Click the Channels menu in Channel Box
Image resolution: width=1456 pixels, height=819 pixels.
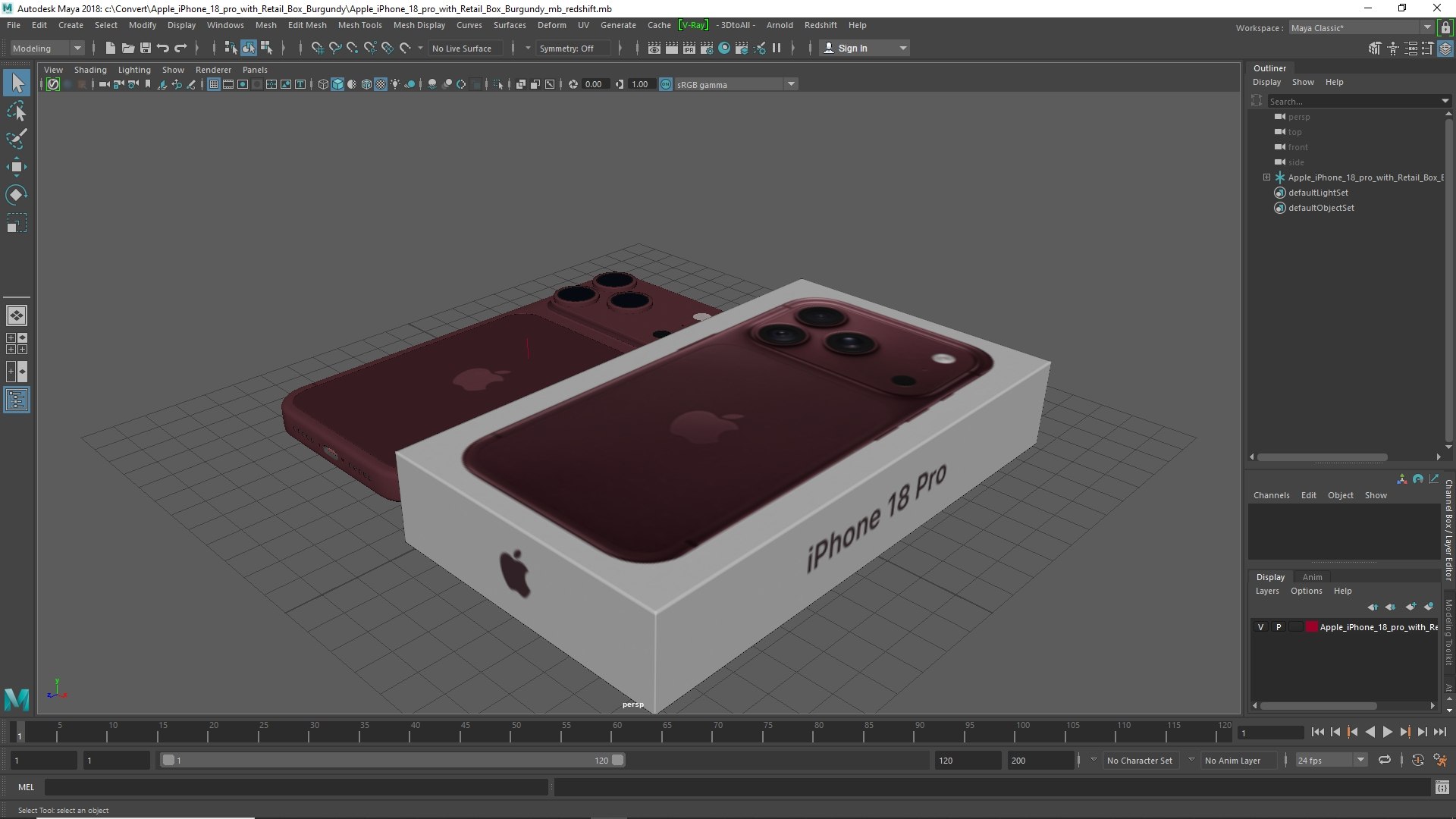pyautogui.click(x=1271, y=495)
